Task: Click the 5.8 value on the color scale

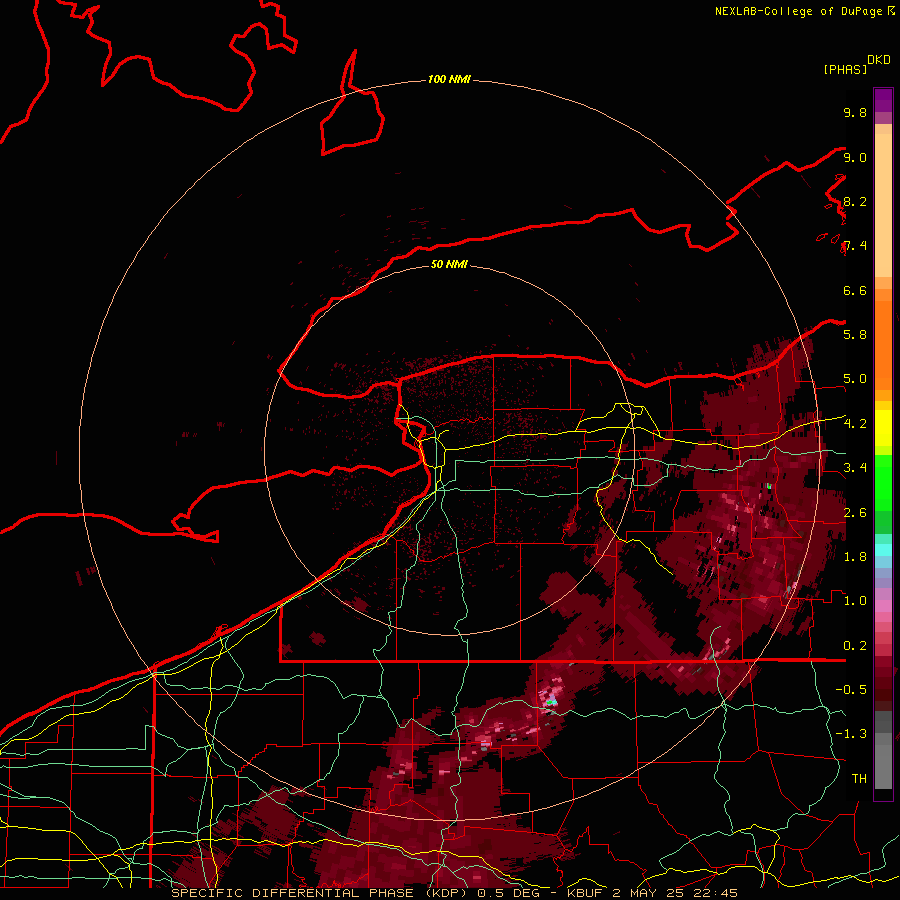Action: pos(855,334)
